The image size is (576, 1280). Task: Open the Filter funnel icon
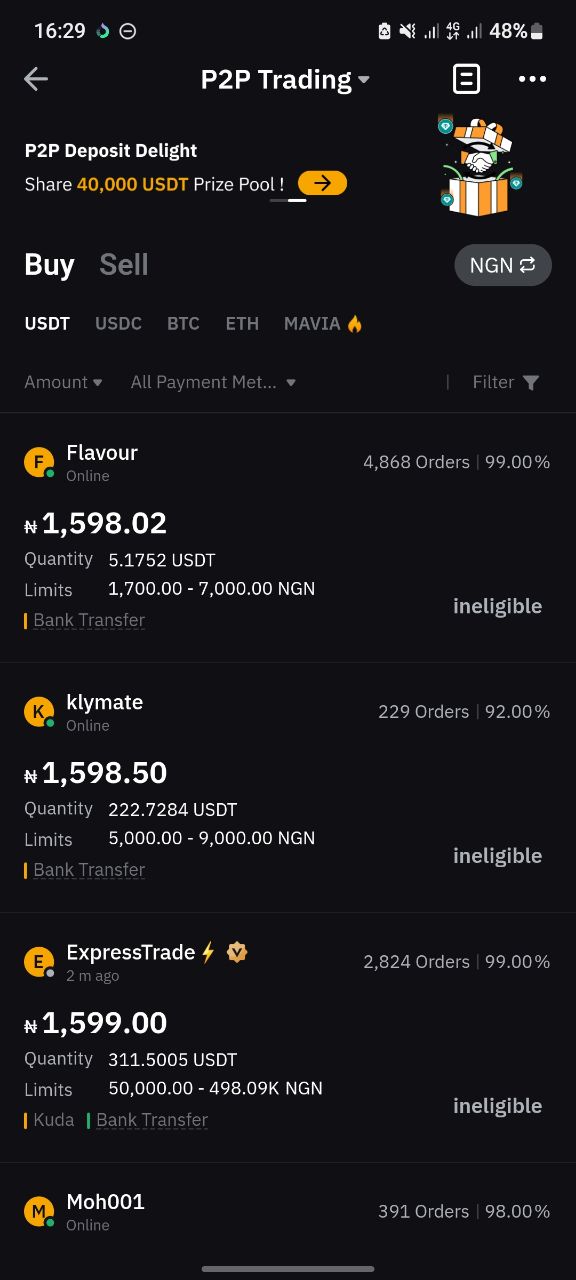coord(531,382)
